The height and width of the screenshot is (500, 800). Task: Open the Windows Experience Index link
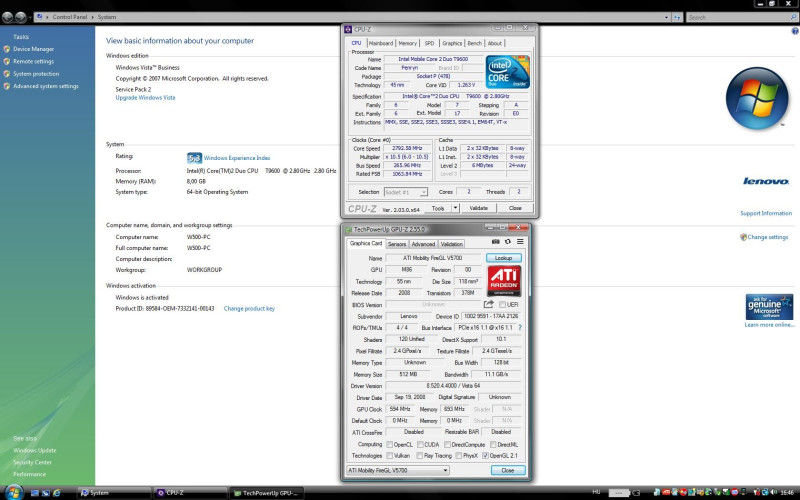(x=237, y=158)
